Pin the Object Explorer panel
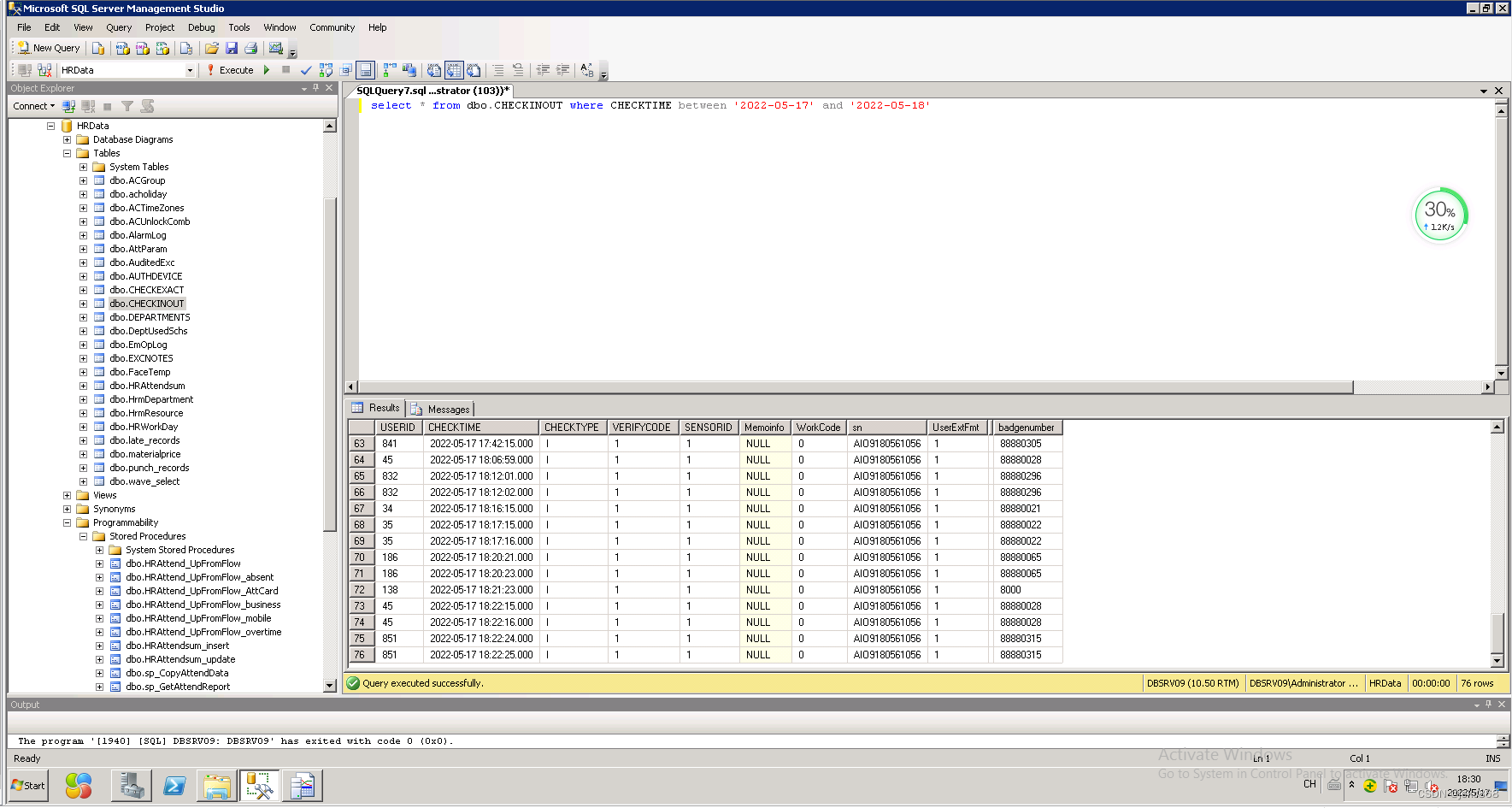 click(x=316, y=87)
